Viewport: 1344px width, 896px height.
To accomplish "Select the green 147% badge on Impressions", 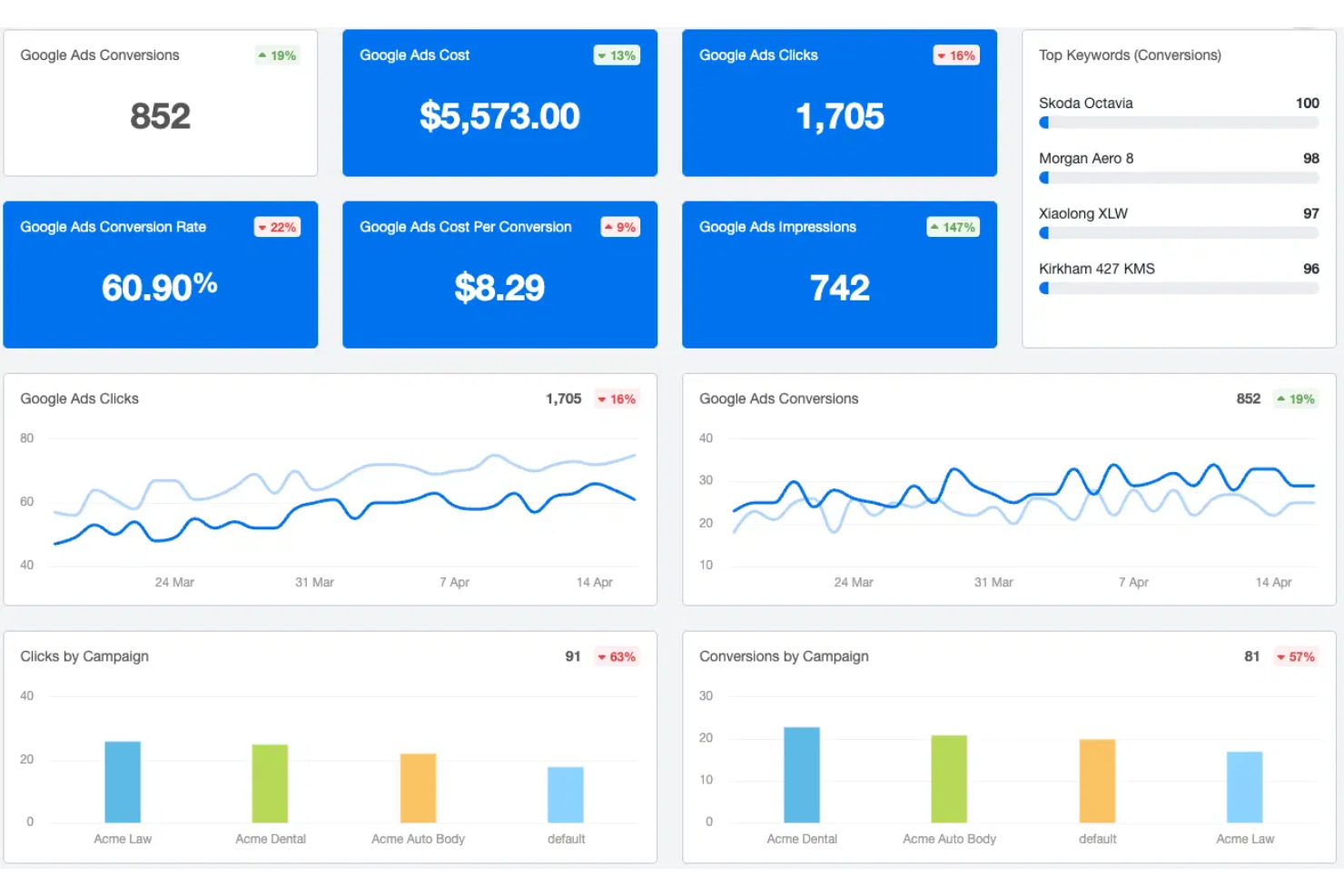I will (x=952, y=227).
